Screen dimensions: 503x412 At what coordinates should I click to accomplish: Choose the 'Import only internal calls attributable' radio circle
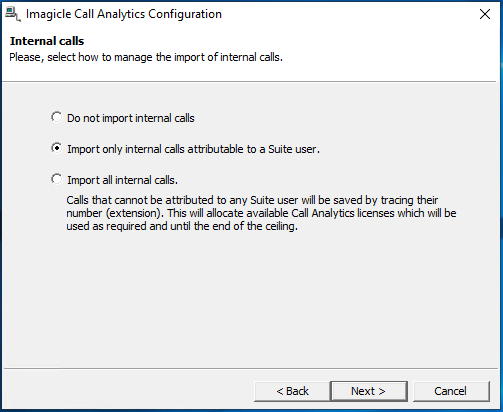pyautogui.click(x=56, y=148)
